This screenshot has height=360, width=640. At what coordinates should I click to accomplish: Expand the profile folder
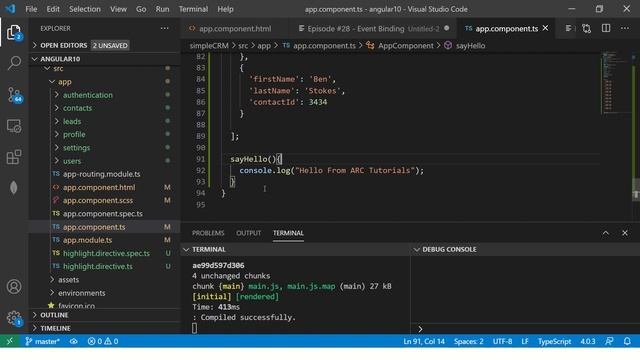tap(104, 134)
